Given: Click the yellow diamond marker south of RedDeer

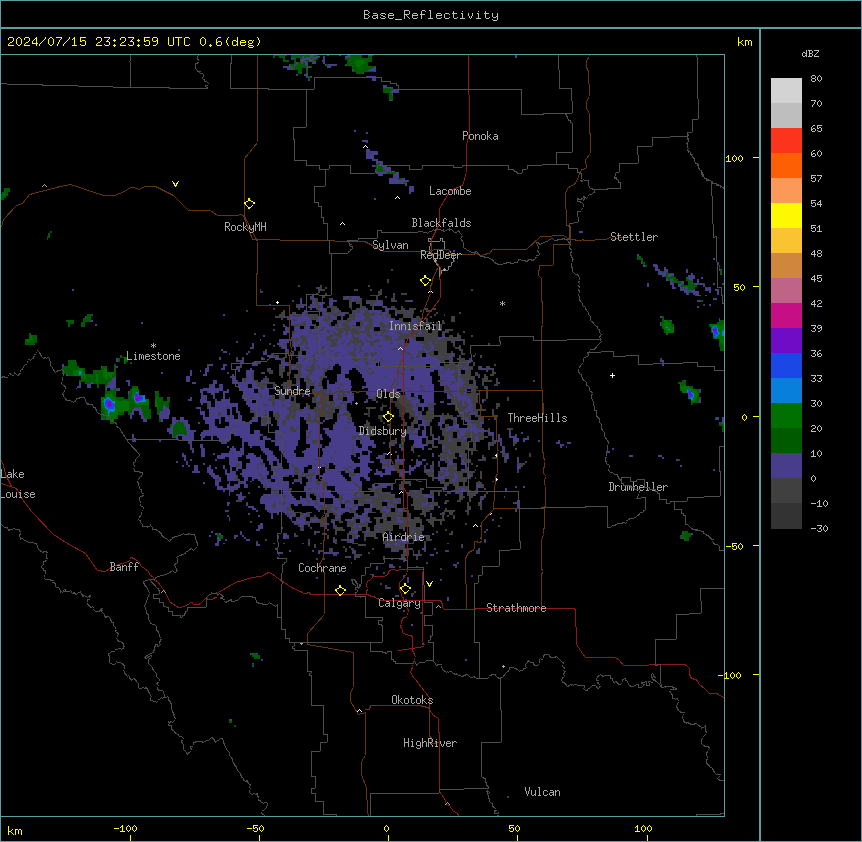Looking at the screenshot, I should coord(425,281).
